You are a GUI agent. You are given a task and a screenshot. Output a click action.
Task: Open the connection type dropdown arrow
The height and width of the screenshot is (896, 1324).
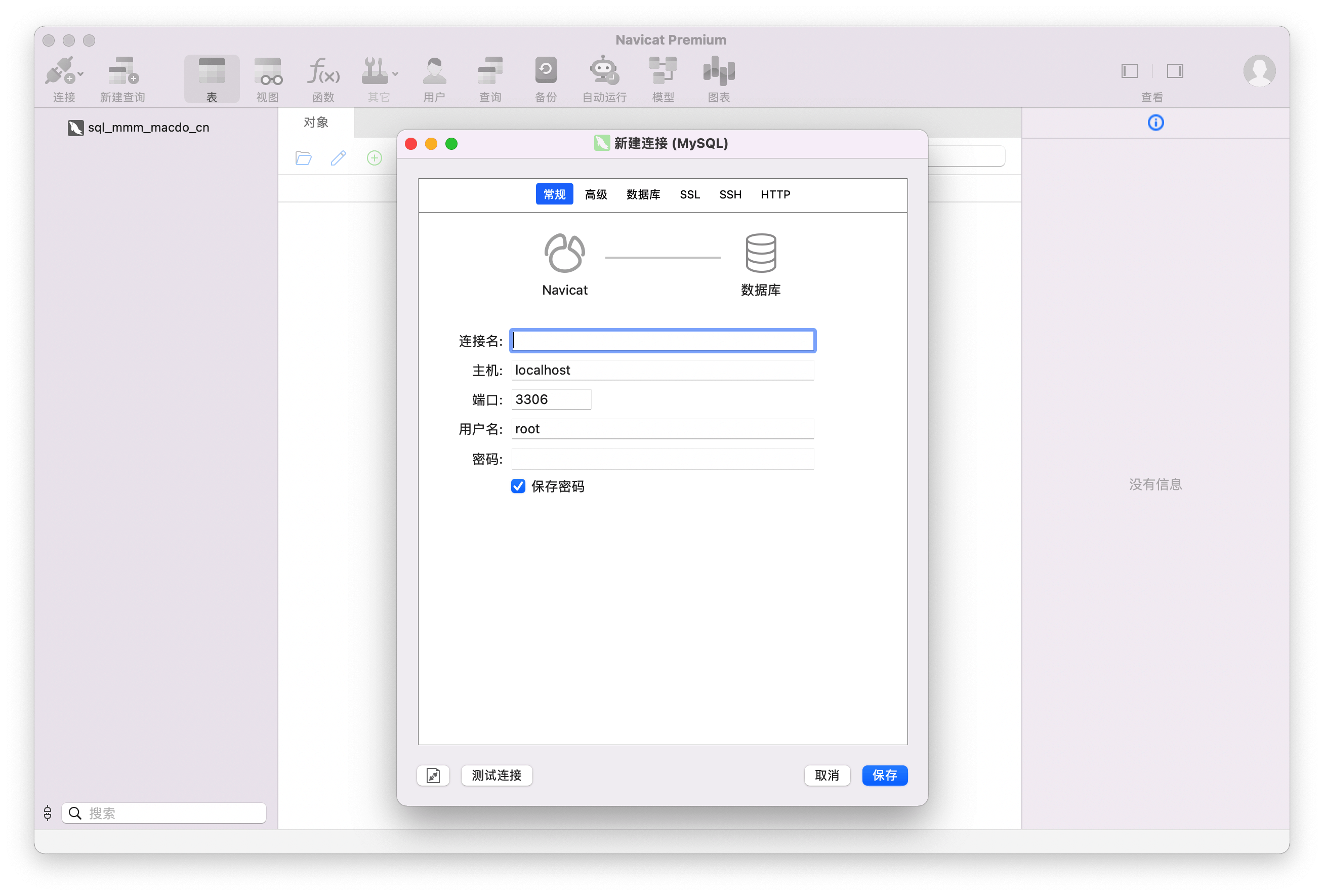pos(81,74)
